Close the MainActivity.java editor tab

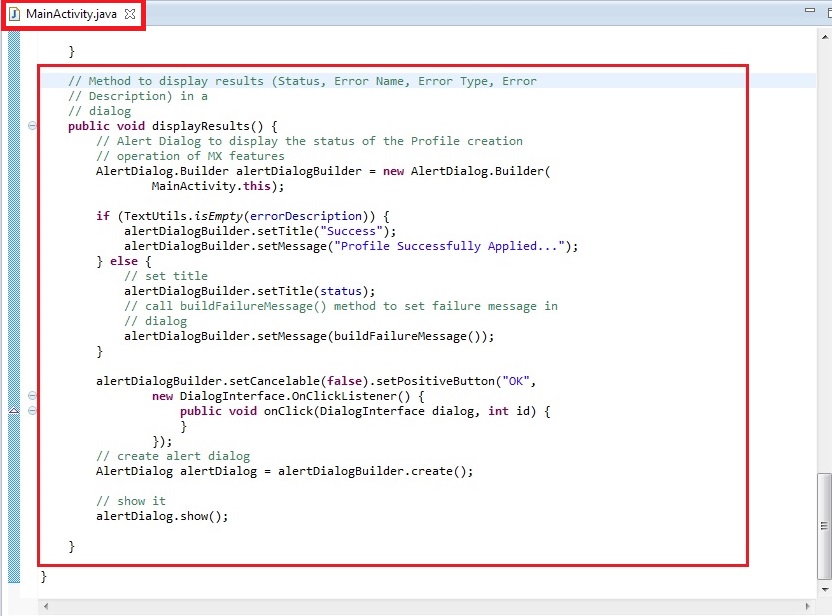[130, 16]
